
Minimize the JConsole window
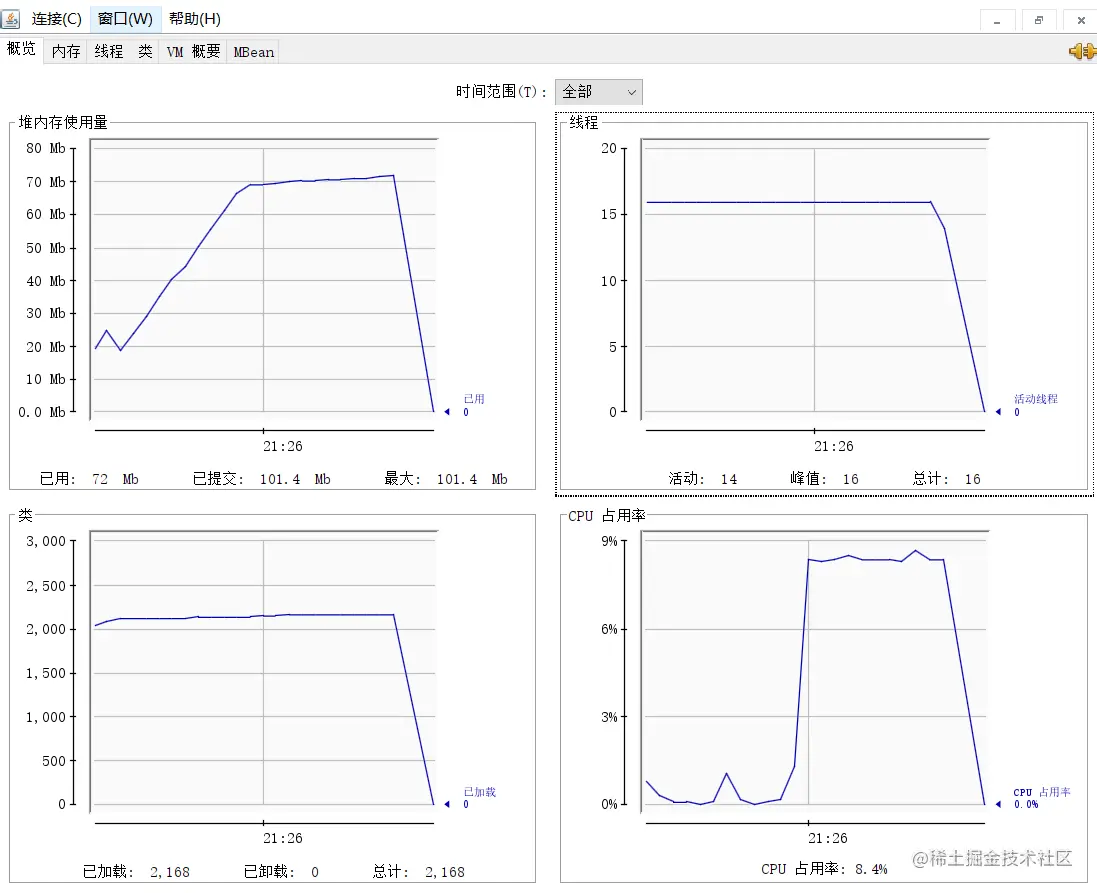coord(997,20)
